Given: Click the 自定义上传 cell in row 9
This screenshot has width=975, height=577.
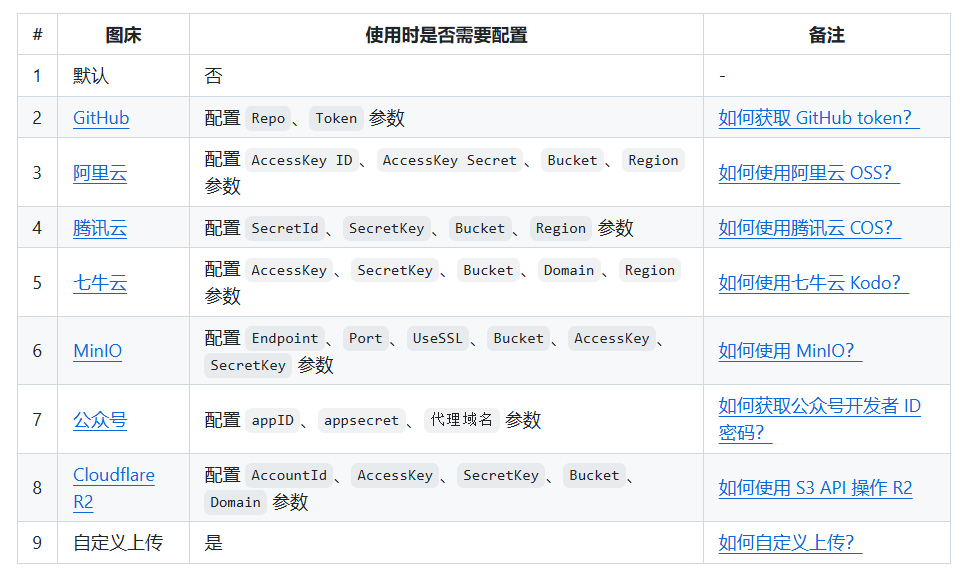Looking at the screenshot, I should pos(123,543).
